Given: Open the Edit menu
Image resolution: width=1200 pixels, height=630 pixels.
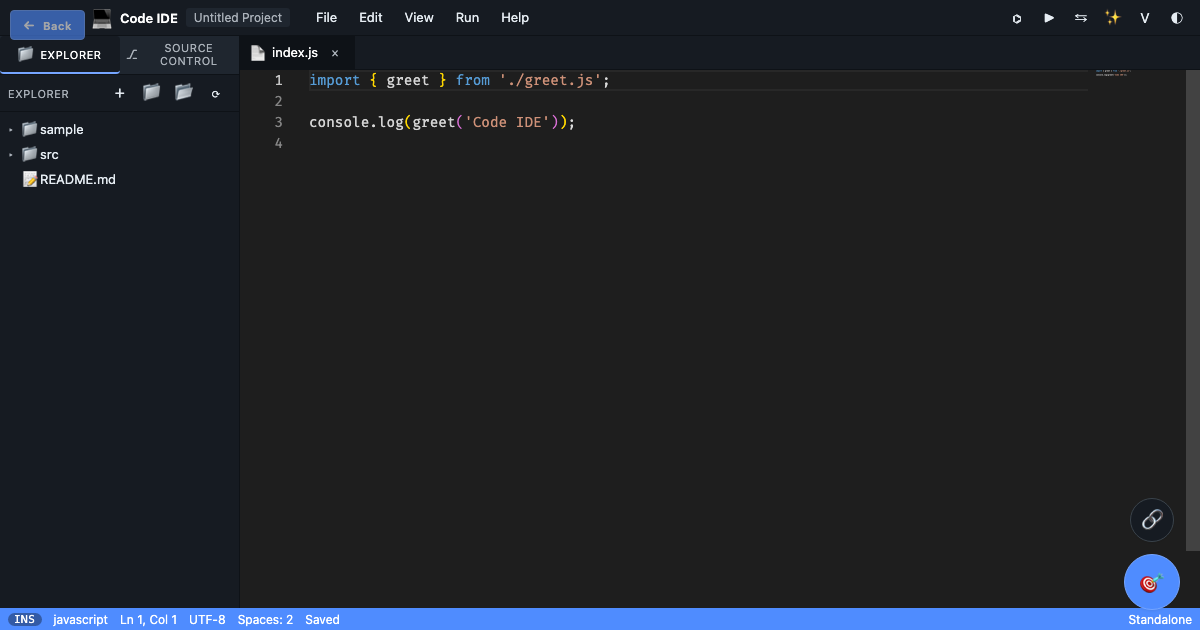Looking at the screenshot, I should click(371, 18).
